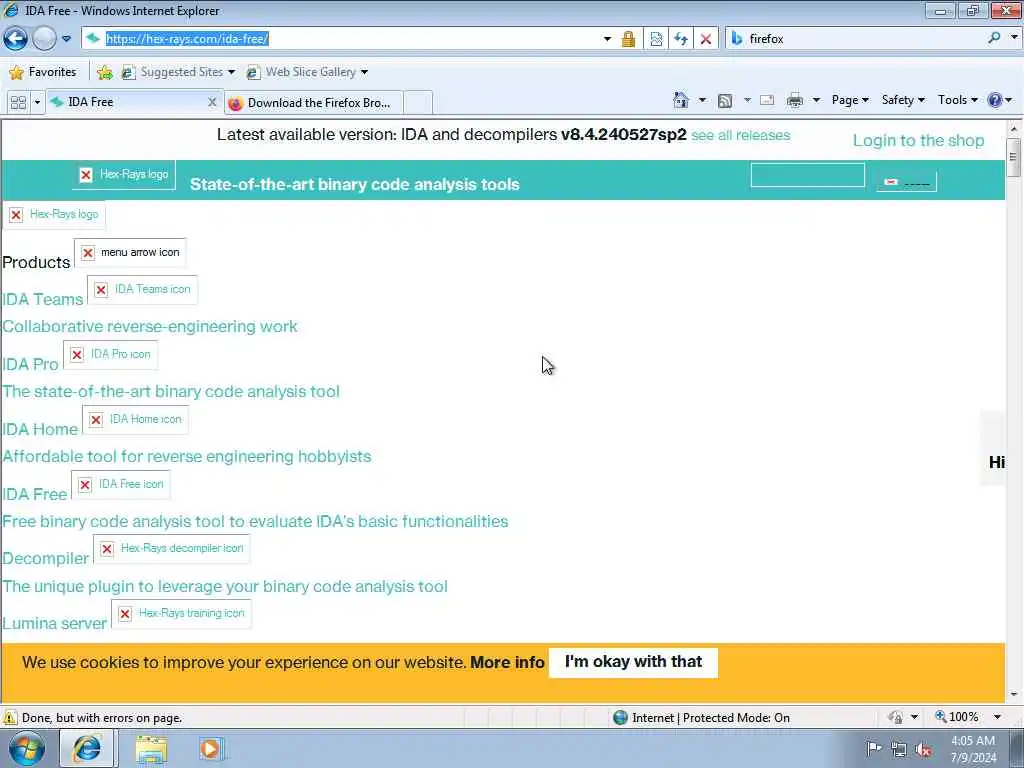Click the Print icon
The width and height of the screenshot is (1024, 768).
(795, 100)
